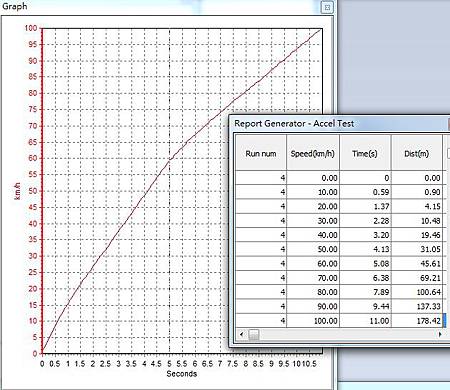The image size is (450, 390).
Task: Select the distance cell 45.61
Action: (x=417, y=264)
